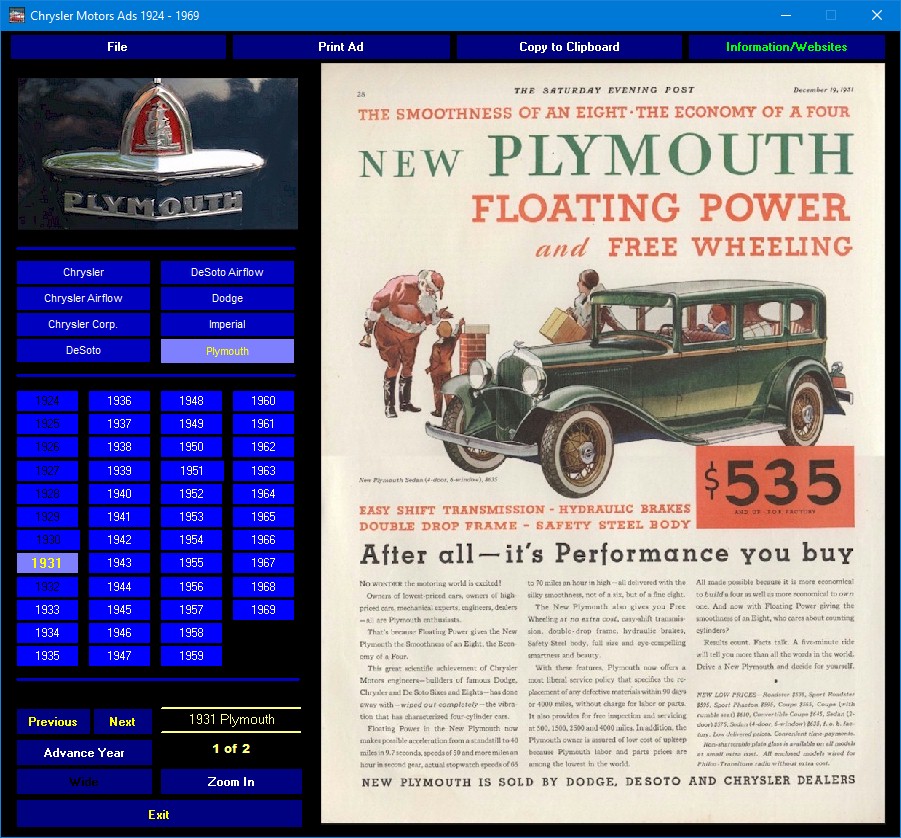
Task: Choose the year 1952
Action: tap(191, 494)
